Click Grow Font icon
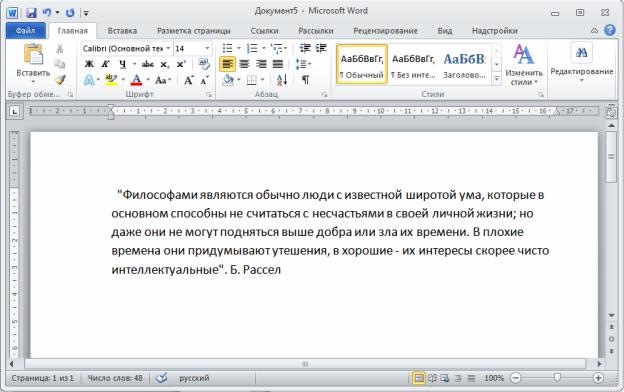 (189, 80)
